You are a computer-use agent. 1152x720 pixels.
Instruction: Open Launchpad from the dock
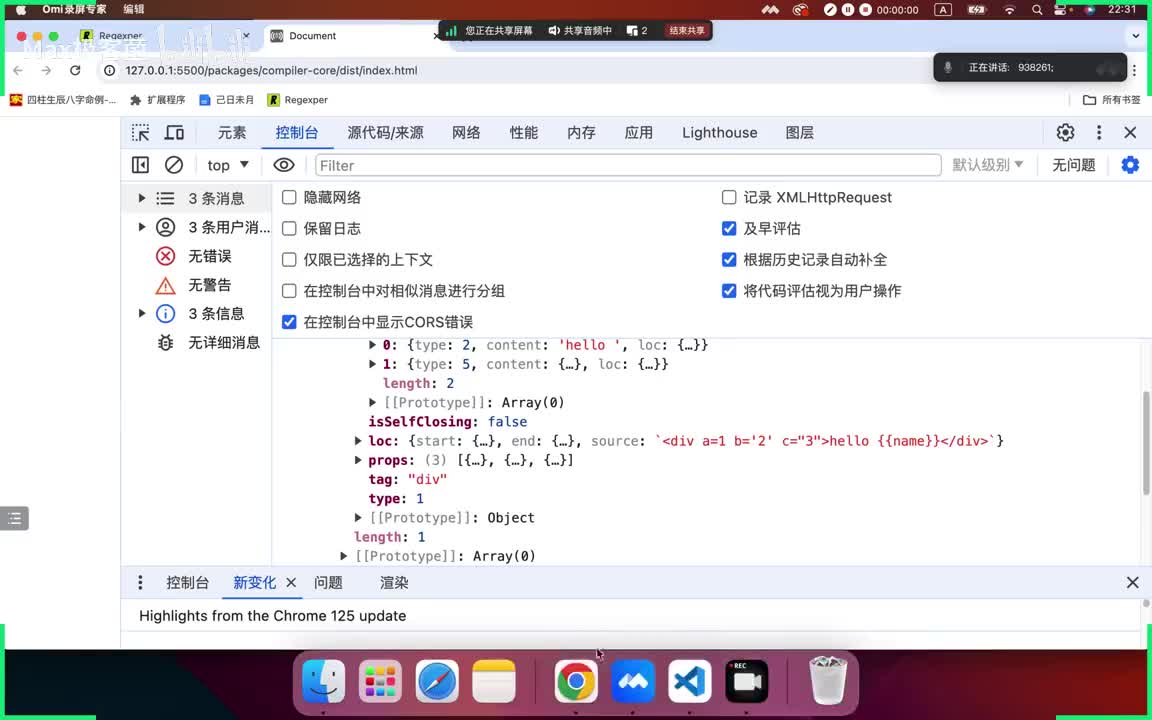[x=381, y=681]
